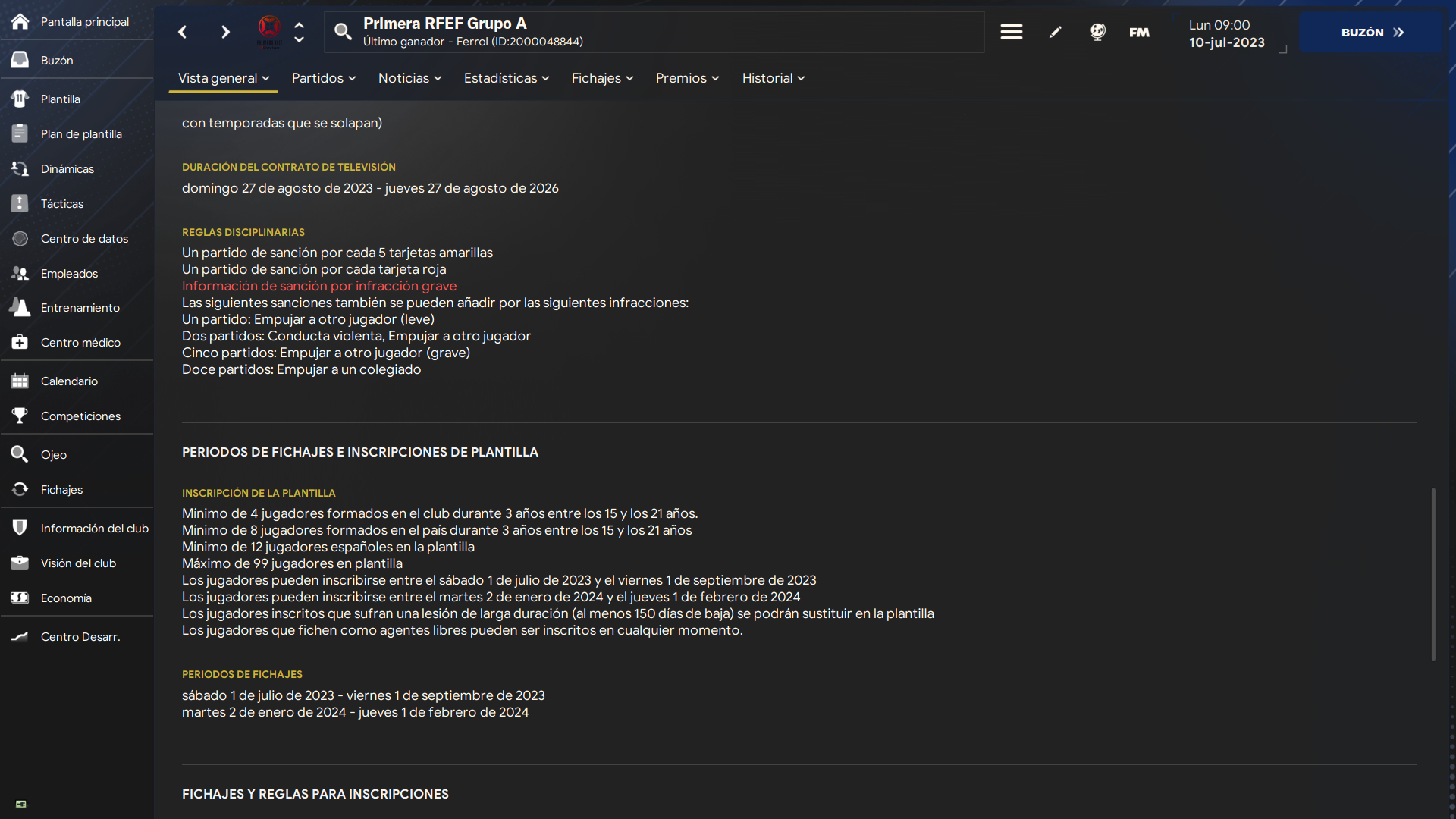
Task: Expand the Vista general dropdown
Action: coord(224,78)
